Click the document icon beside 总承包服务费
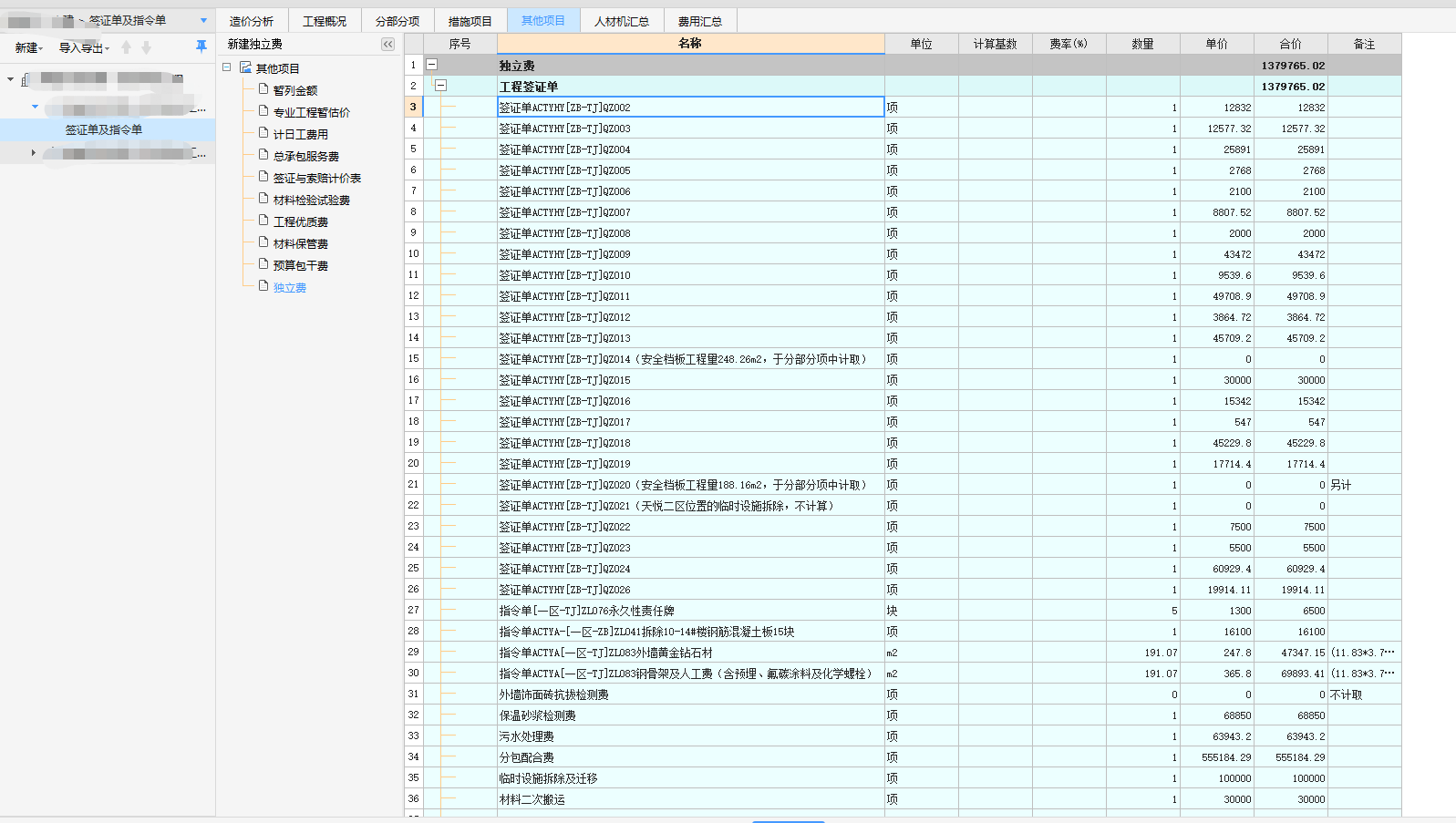 click(263, 155)
